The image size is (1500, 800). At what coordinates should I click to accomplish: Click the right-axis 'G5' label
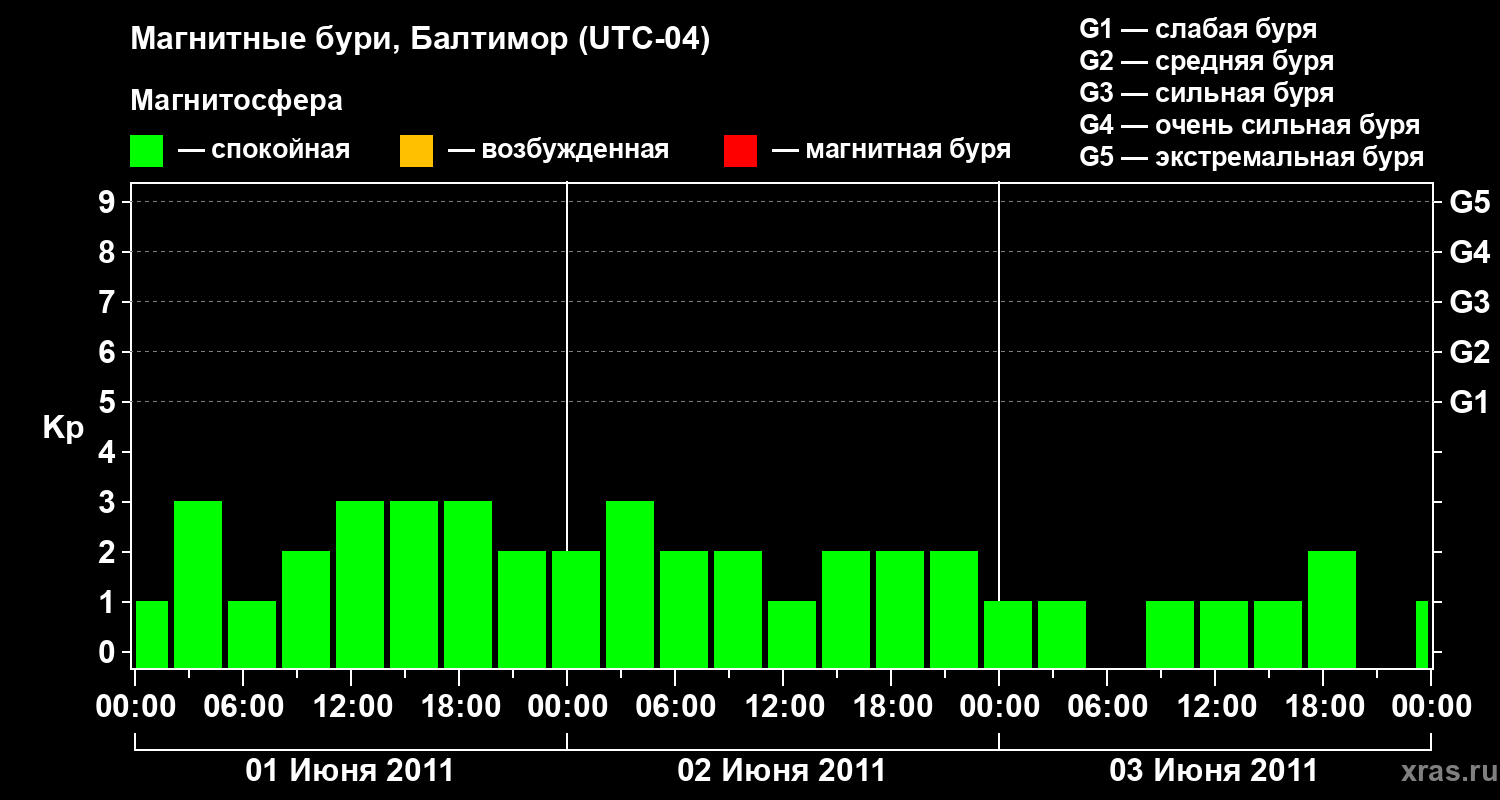1470,202
